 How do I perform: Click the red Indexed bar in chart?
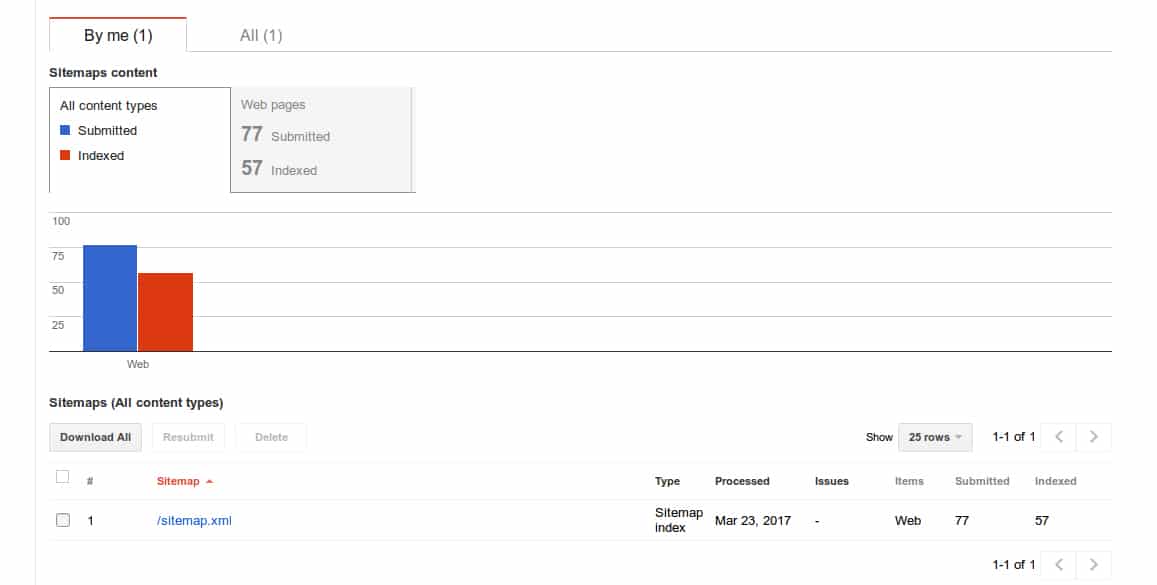pyautogui.click(x=165, y=312)
